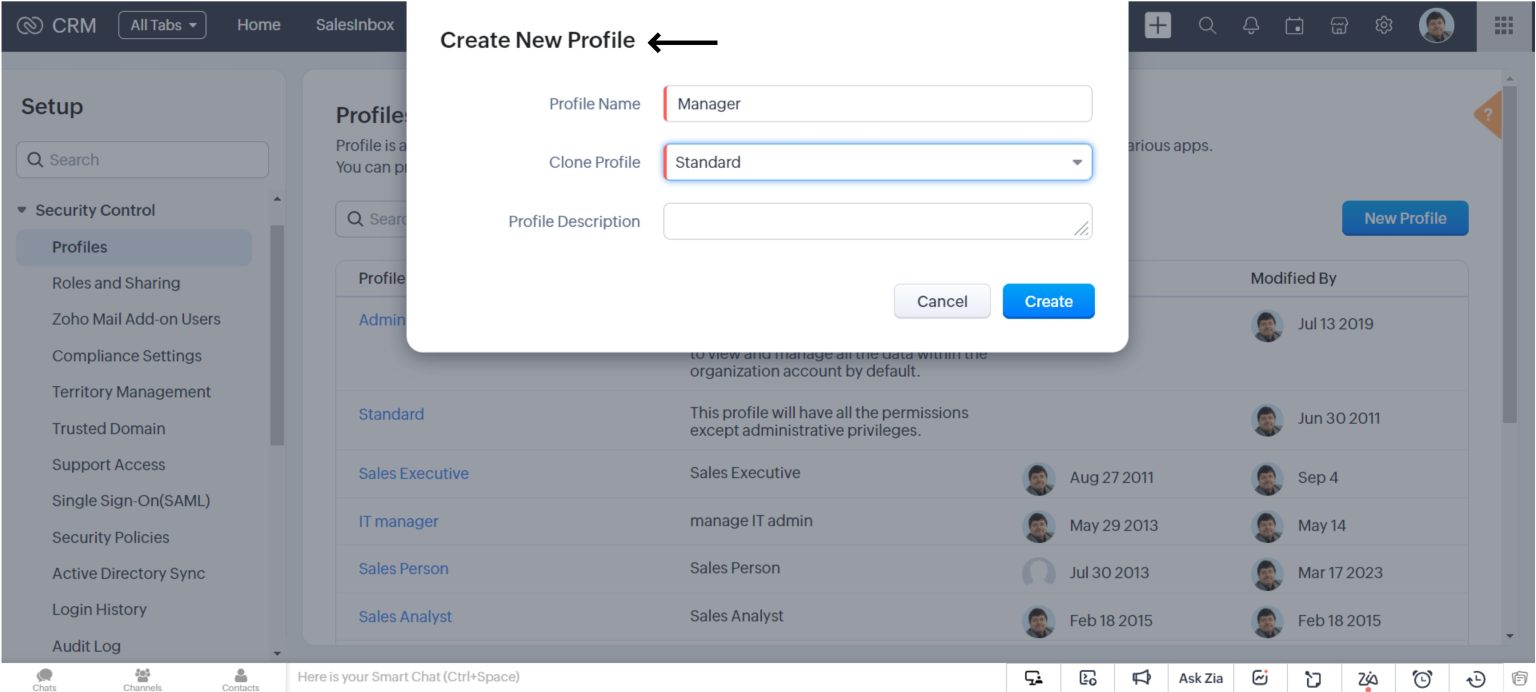Open the Clone Profile dropdown

[877, 161]
